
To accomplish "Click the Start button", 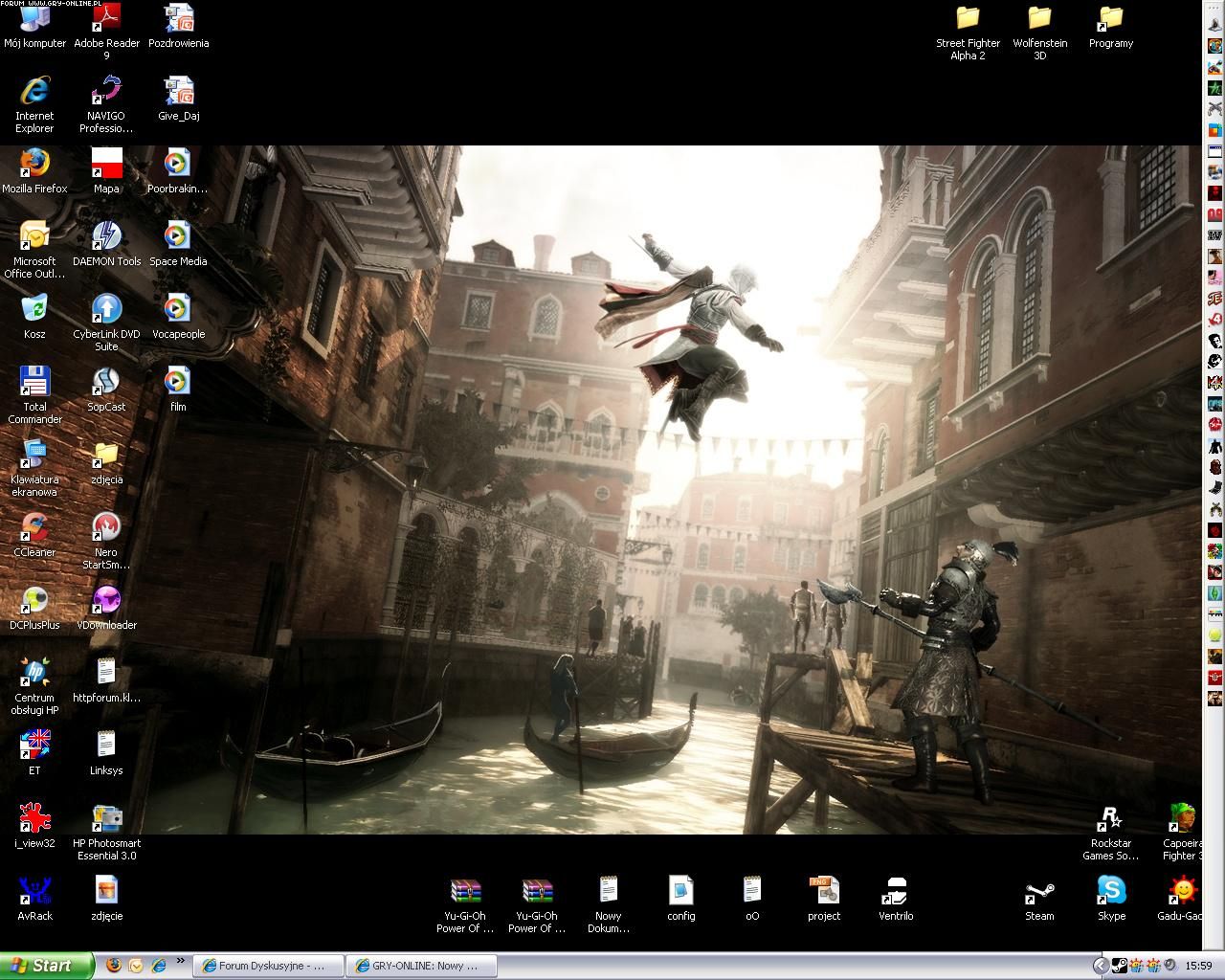I will pos(46,966).
